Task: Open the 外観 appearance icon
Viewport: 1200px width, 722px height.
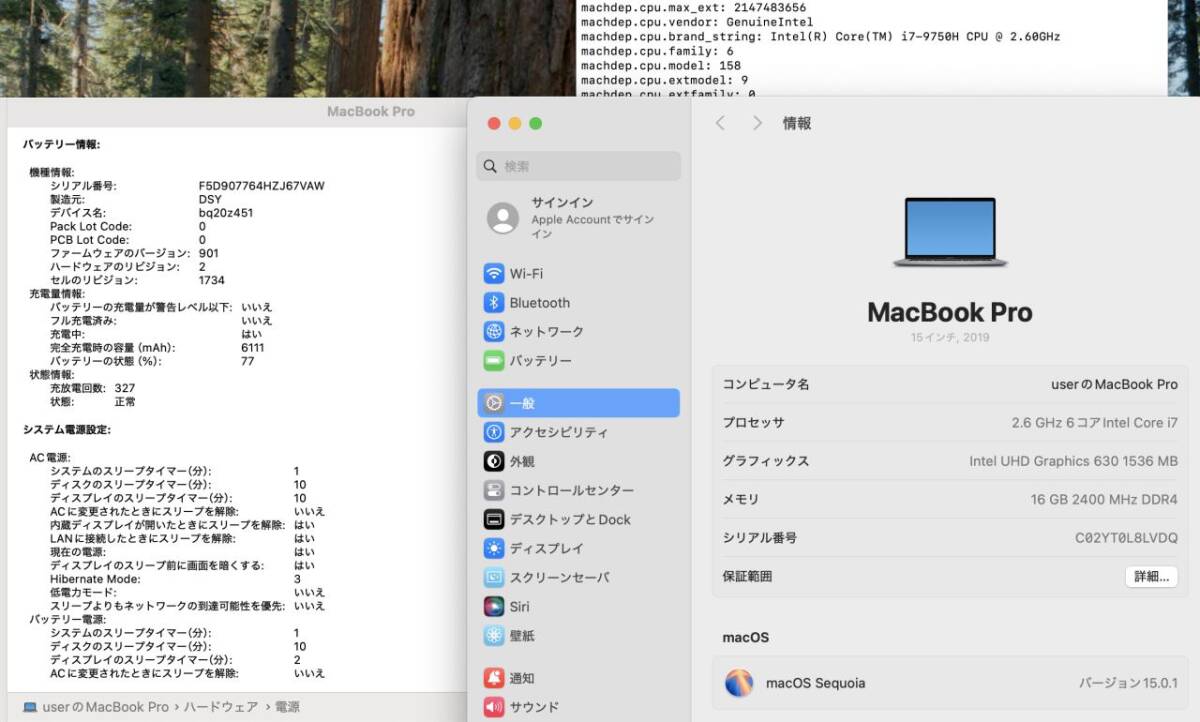Action: click(493, 461)
